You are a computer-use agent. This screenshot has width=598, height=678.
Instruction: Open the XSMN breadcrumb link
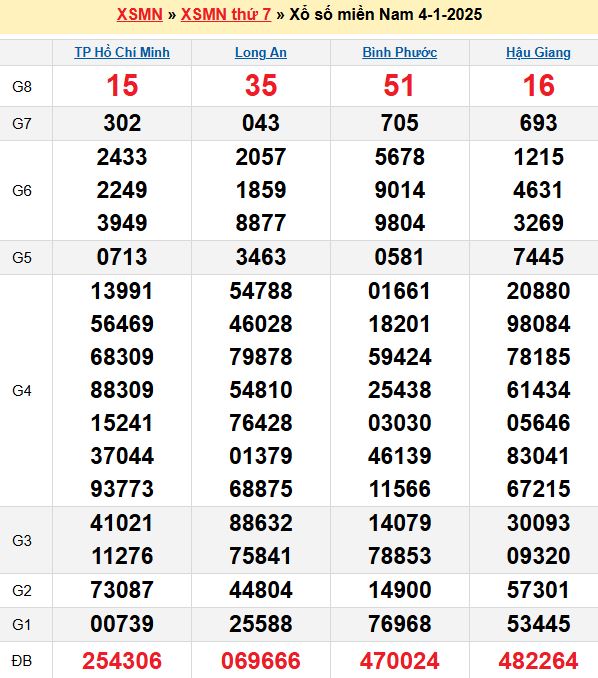[x=140, y=14]
